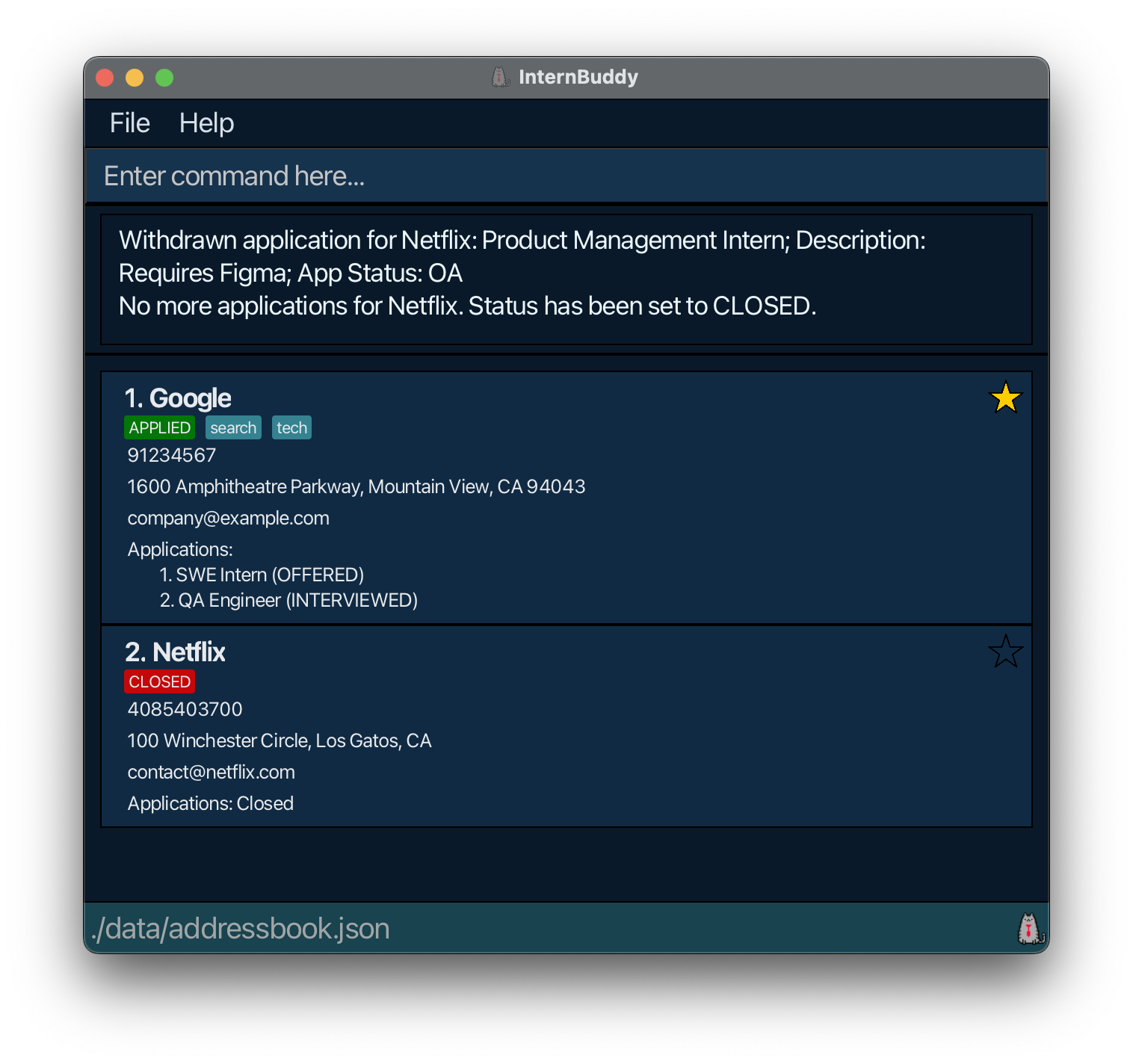Viewport: 1133px width, 1064px height.
Task: Select the 'QA Engineer (INTERVIEWED)' application
Action: [288, 600]
